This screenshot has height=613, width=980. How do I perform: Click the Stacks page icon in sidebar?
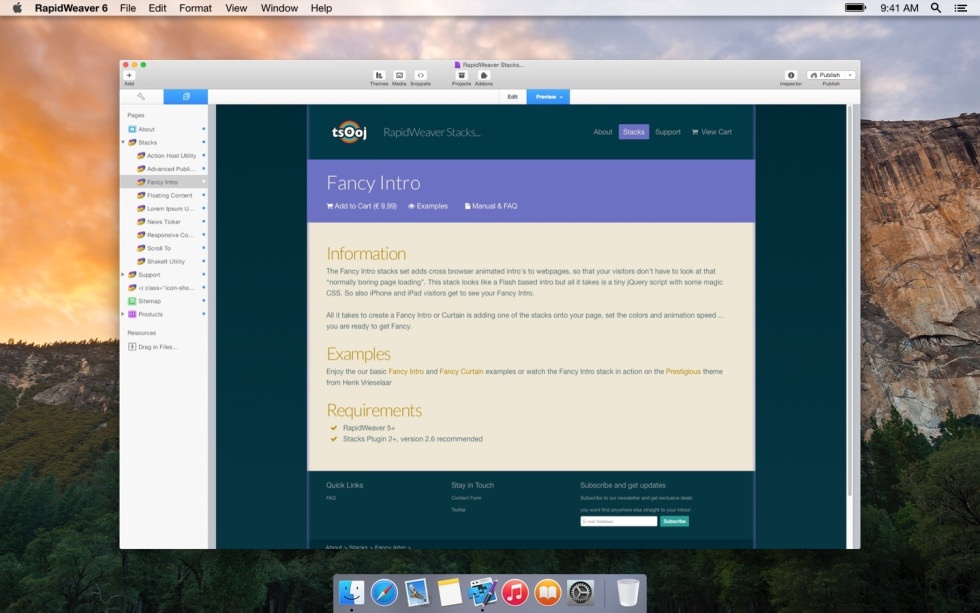point(132,142)
